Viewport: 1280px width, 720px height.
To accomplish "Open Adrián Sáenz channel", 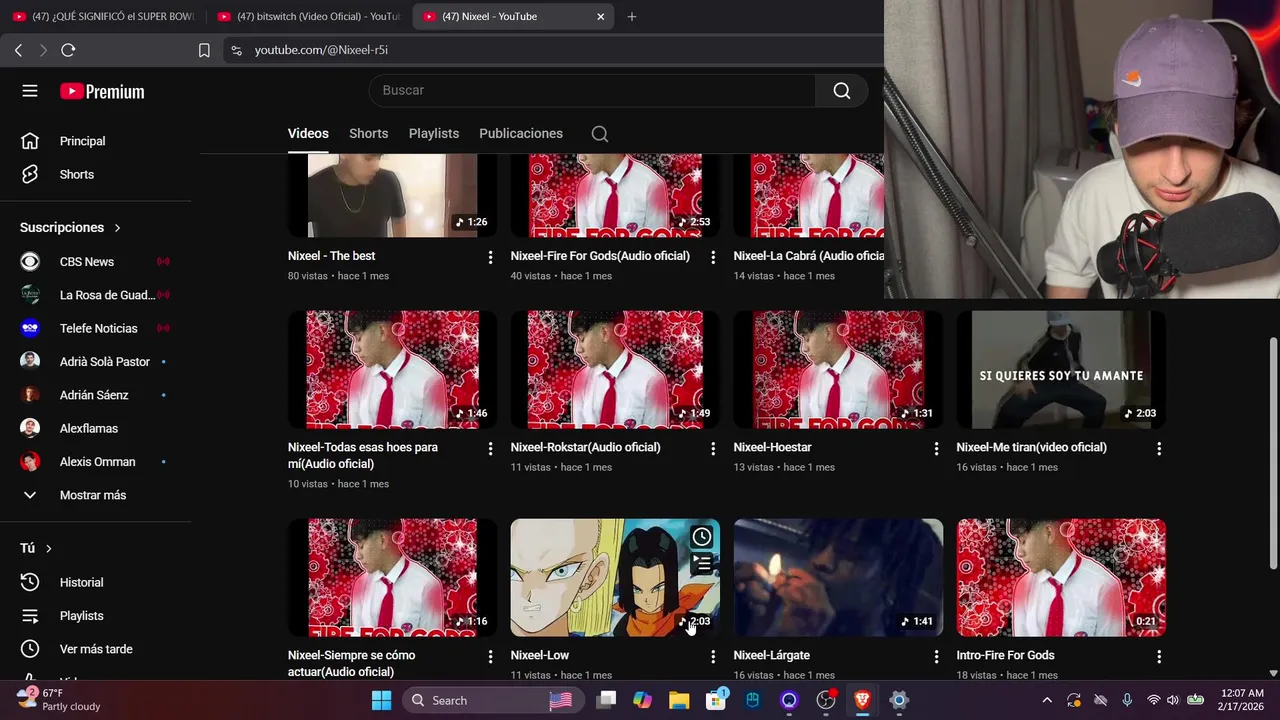I will 95,395.
